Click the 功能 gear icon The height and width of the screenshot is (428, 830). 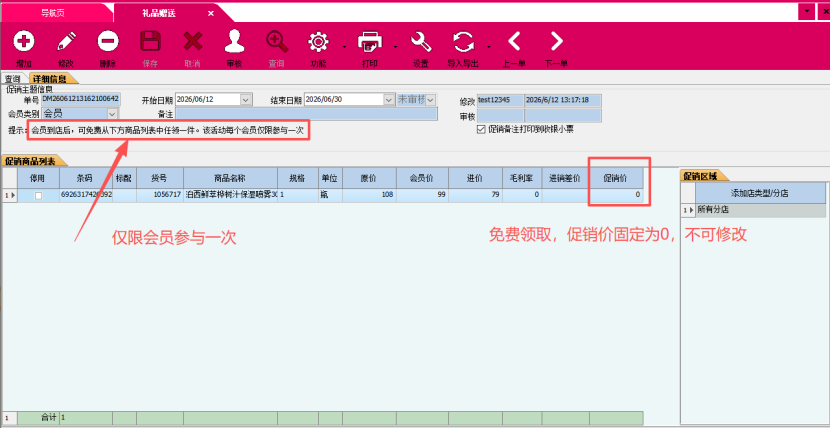318,41
